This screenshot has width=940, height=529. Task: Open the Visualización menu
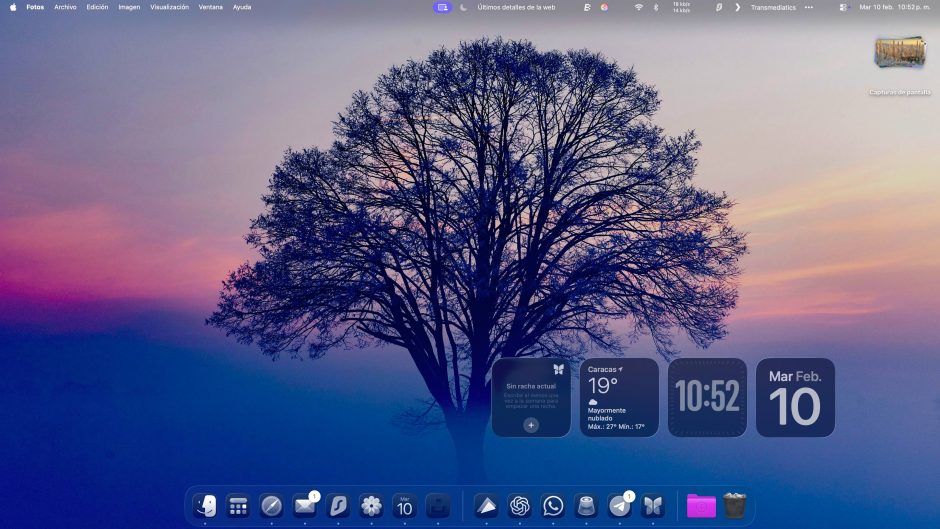click(x=169, y=7)
